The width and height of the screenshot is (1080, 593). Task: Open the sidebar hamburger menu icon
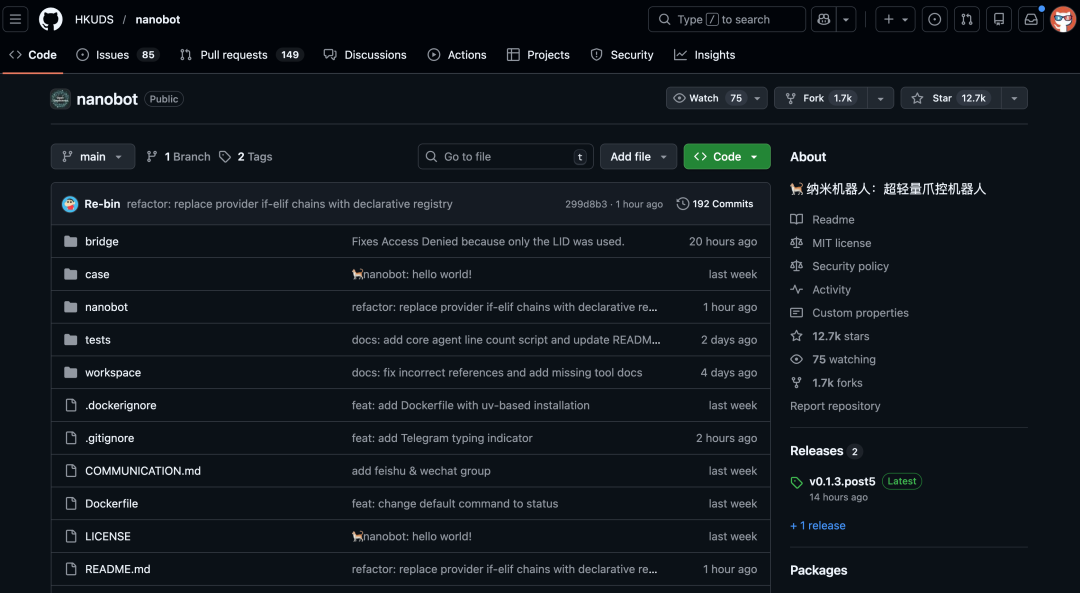(x=15, y=19)
